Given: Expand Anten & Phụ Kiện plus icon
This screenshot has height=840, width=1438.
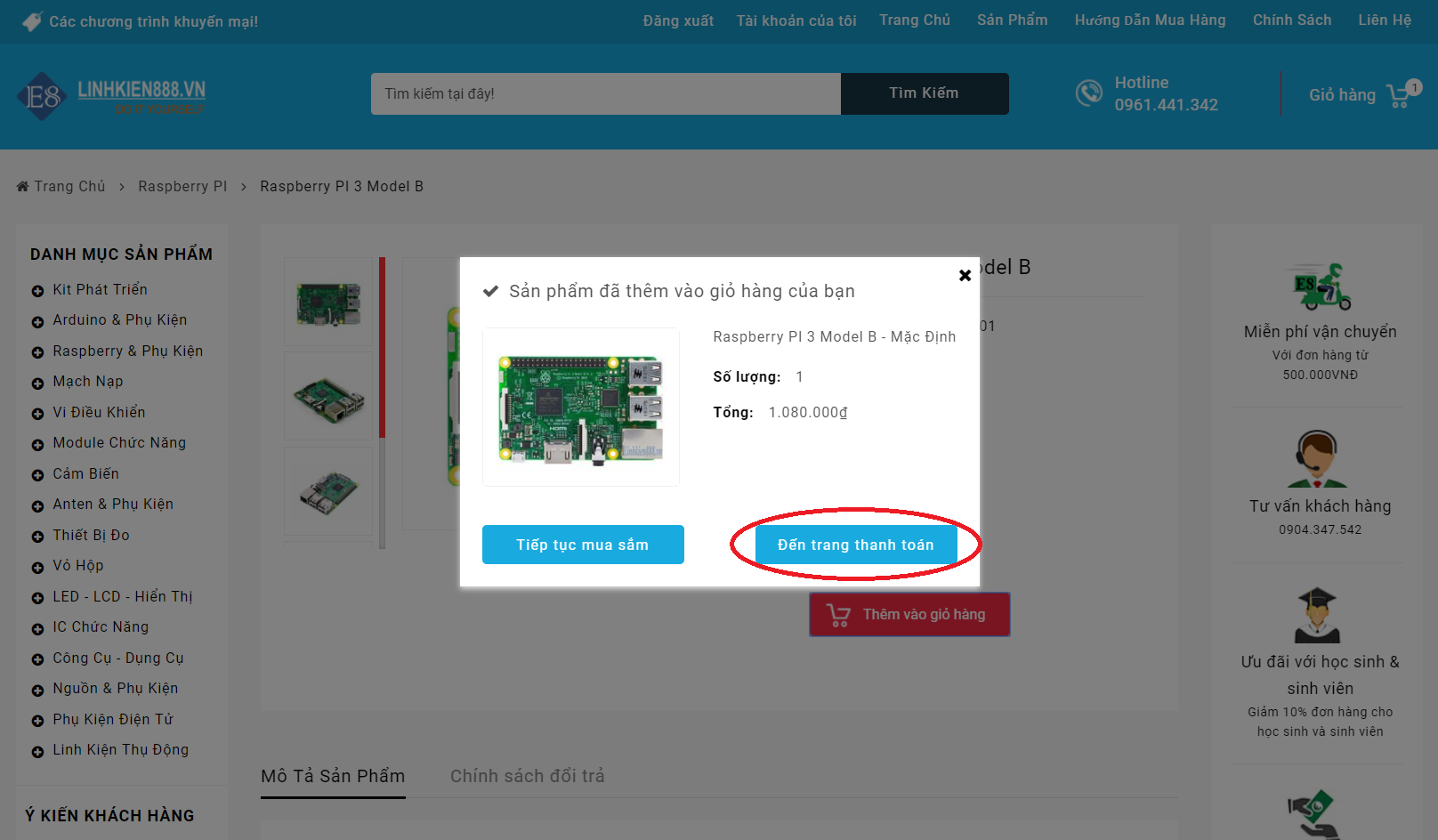Looking at the screenshot, I should click(x=37, y=505).
